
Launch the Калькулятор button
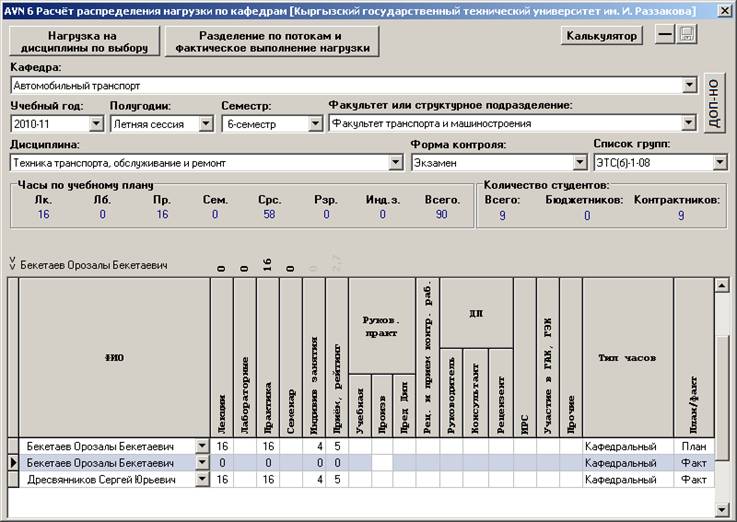tap(602, 36)
